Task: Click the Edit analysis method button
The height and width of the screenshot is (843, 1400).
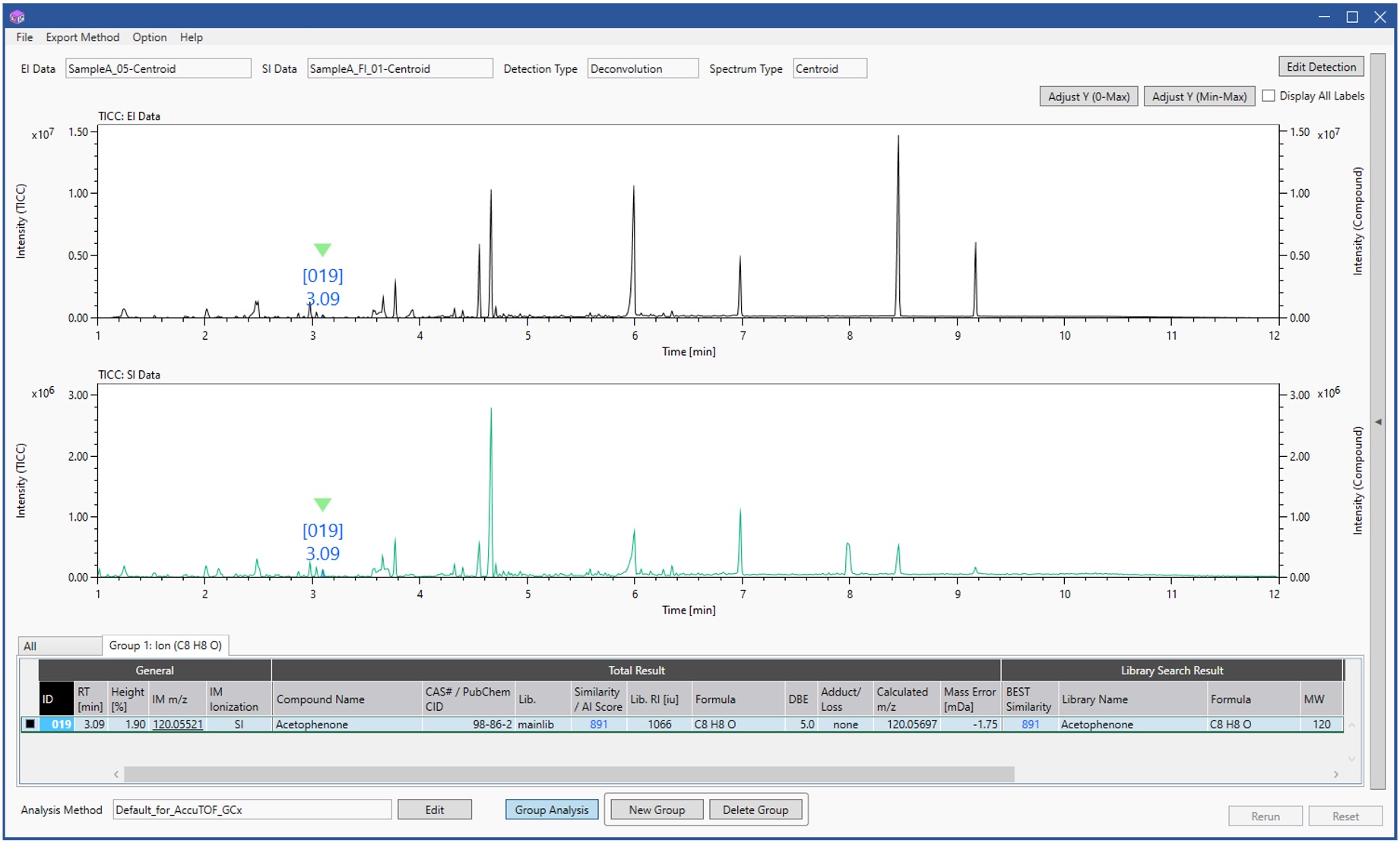Action: coord(434,810)
